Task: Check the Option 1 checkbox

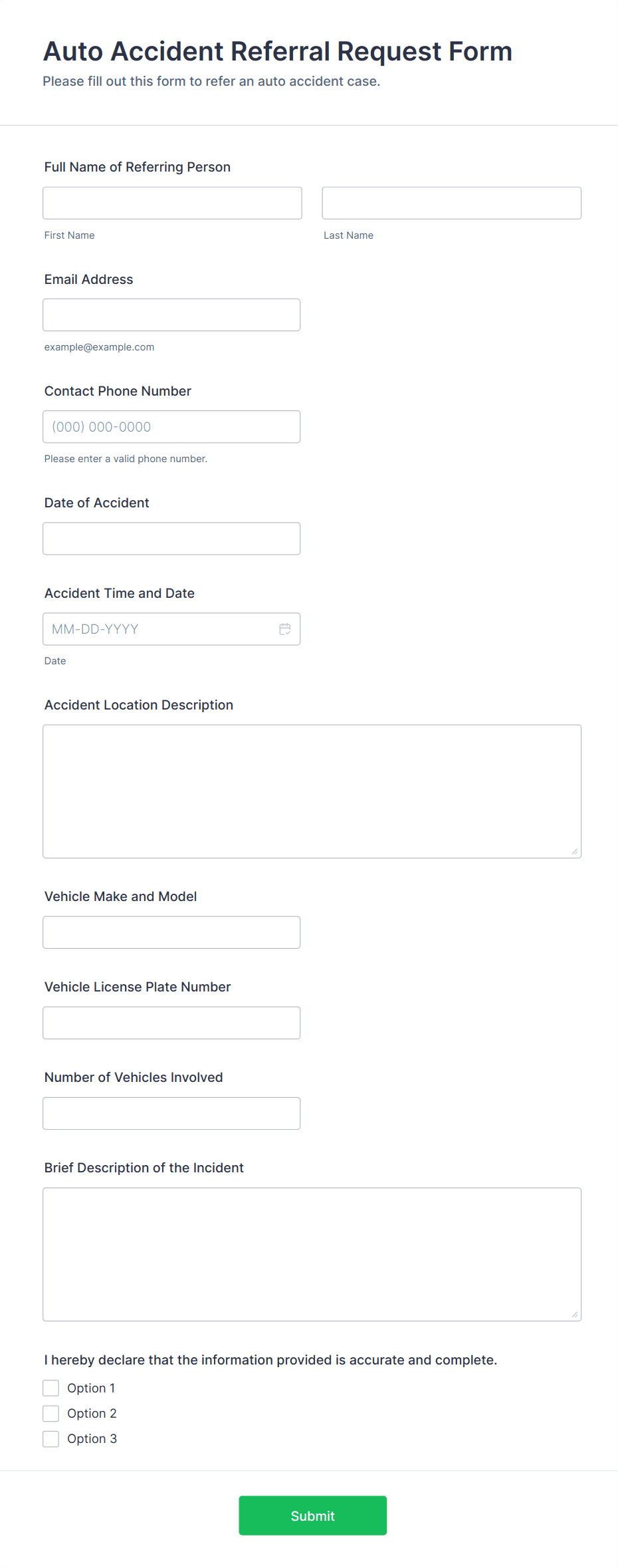Action: tap(51, 1388)
